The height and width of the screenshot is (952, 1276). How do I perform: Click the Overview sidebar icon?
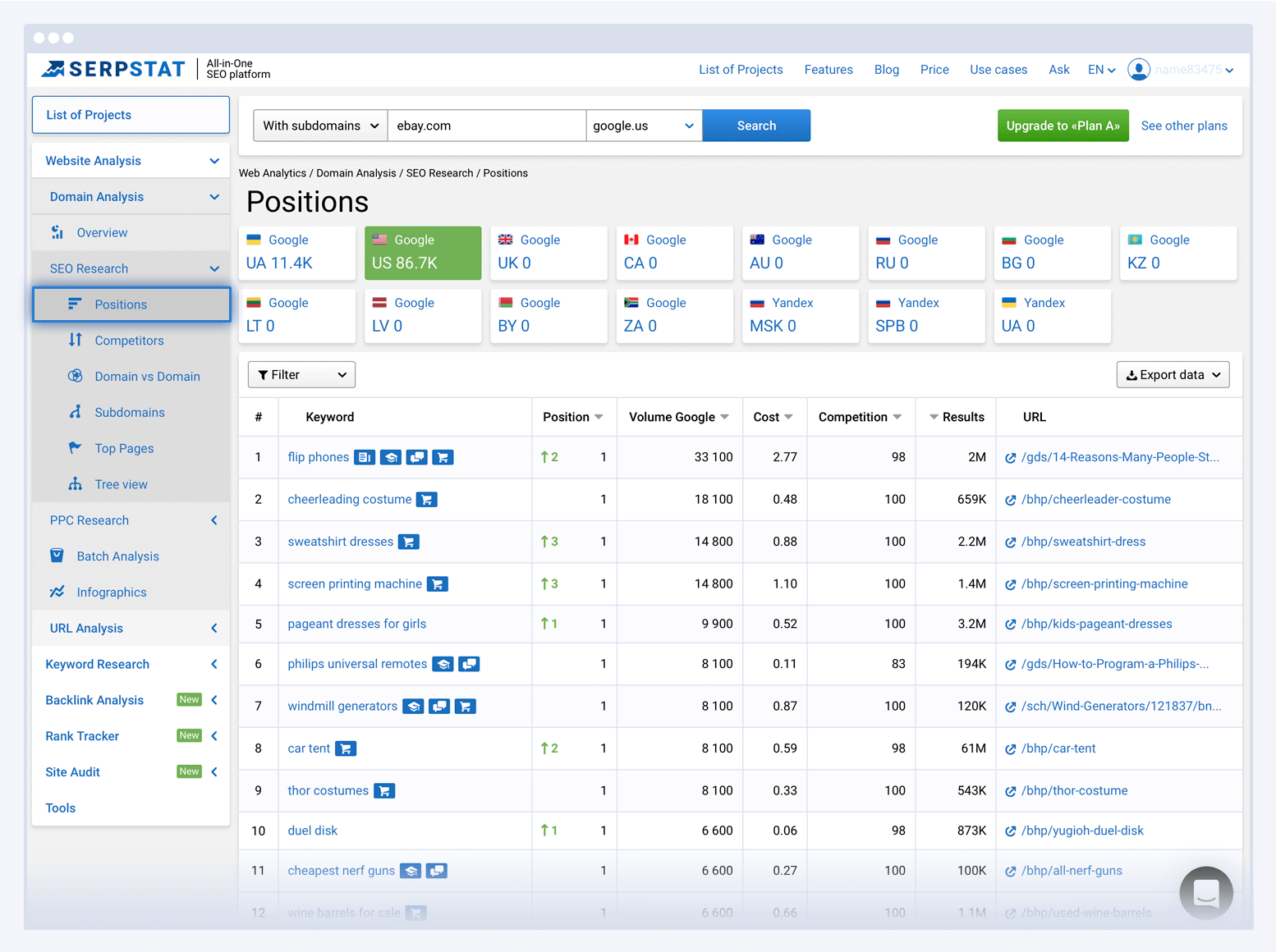coord(57,232)
